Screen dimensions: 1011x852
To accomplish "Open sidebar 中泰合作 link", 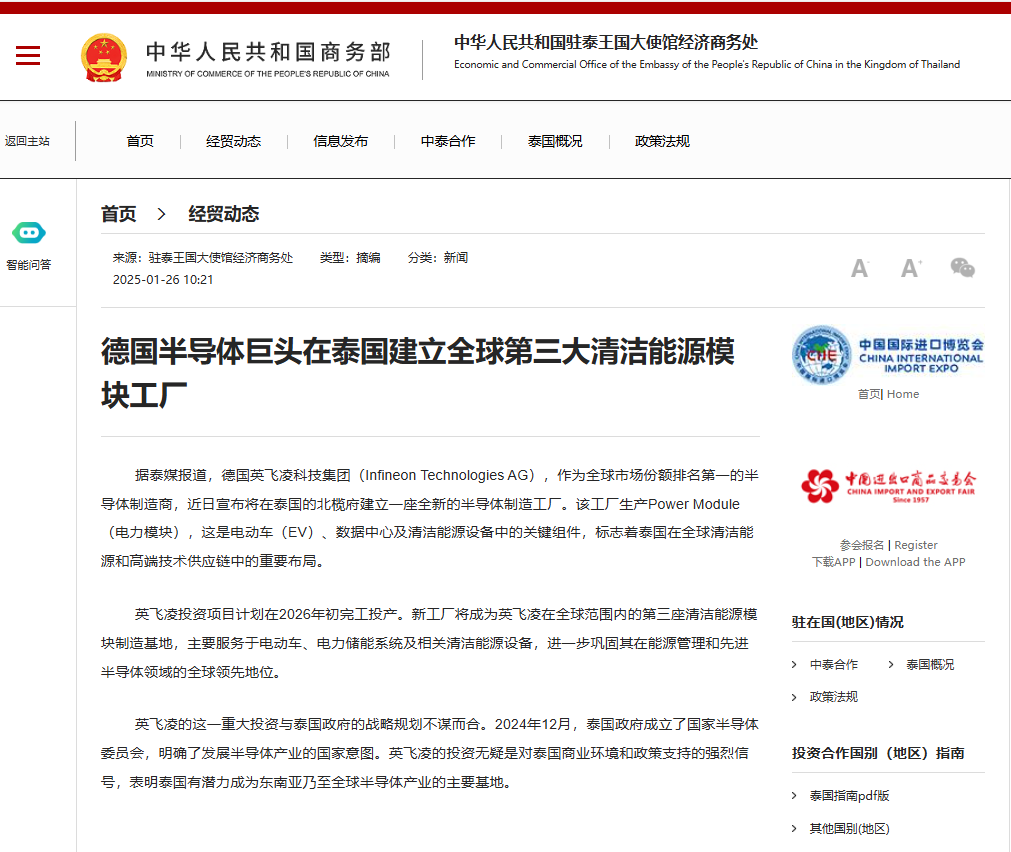I will tap(834, 664).
